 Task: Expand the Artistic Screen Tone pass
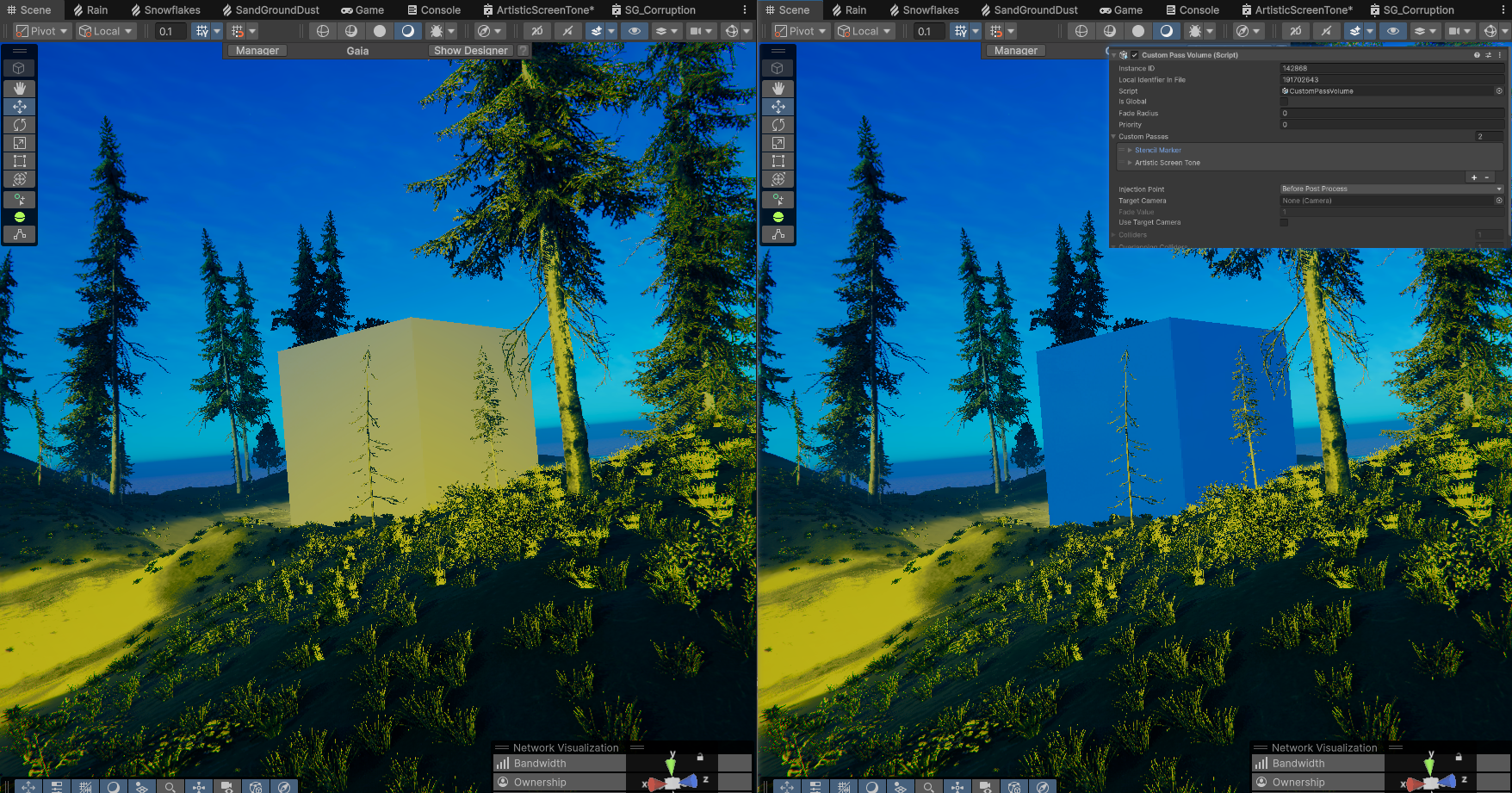[1129, 163]
